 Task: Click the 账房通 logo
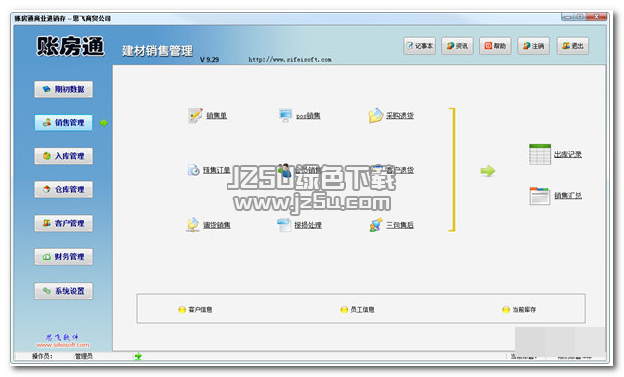(70, 46)
